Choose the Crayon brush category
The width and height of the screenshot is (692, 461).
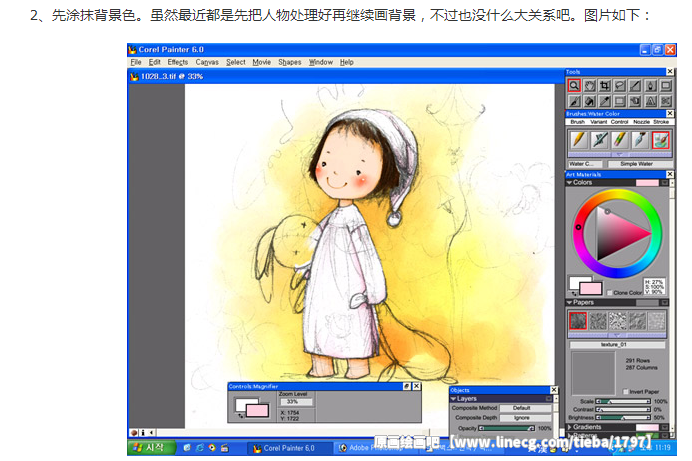pos(620,140)
